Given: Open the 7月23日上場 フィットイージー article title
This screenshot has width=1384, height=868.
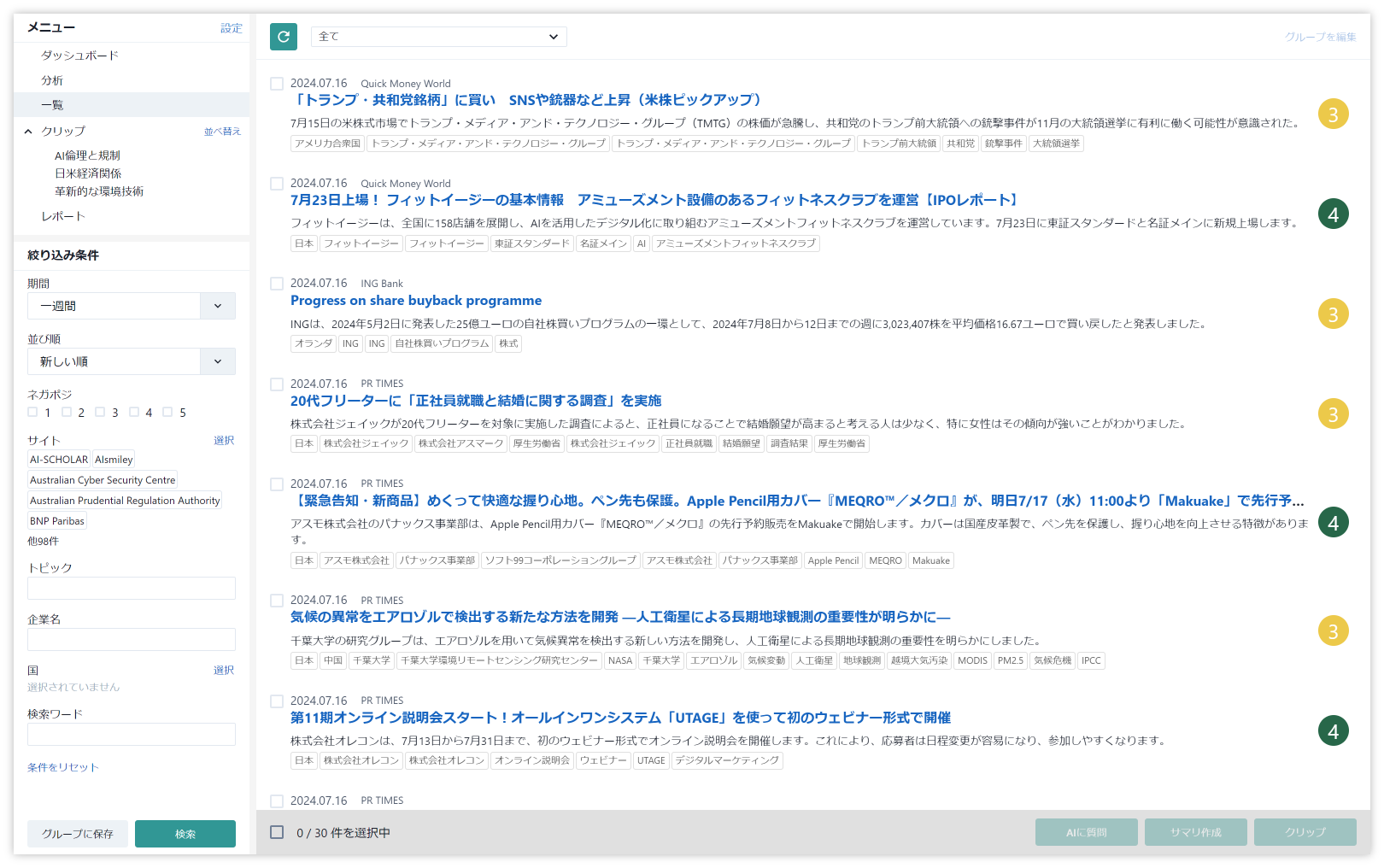Looking at the screenshot, I should pyautogui.click(x=655, y=200).
